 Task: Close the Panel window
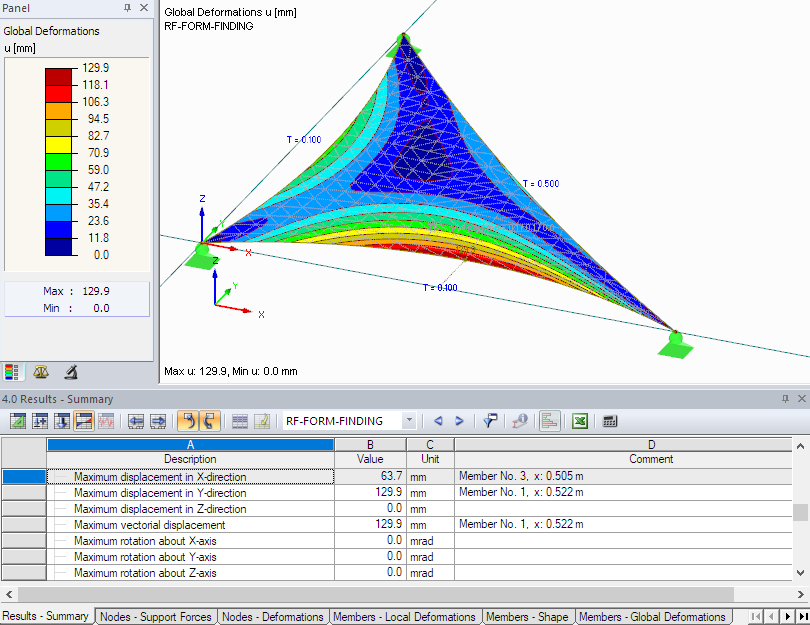point(144,8)
